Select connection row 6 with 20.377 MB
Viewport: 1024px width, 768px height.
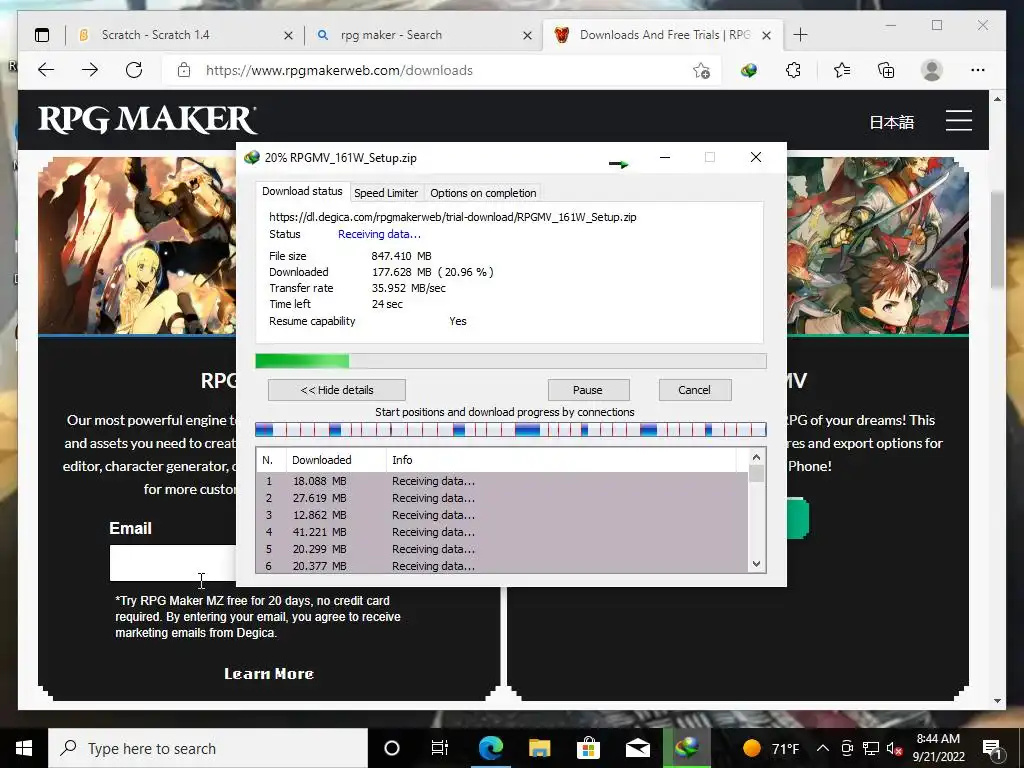[x=502, y=566]
